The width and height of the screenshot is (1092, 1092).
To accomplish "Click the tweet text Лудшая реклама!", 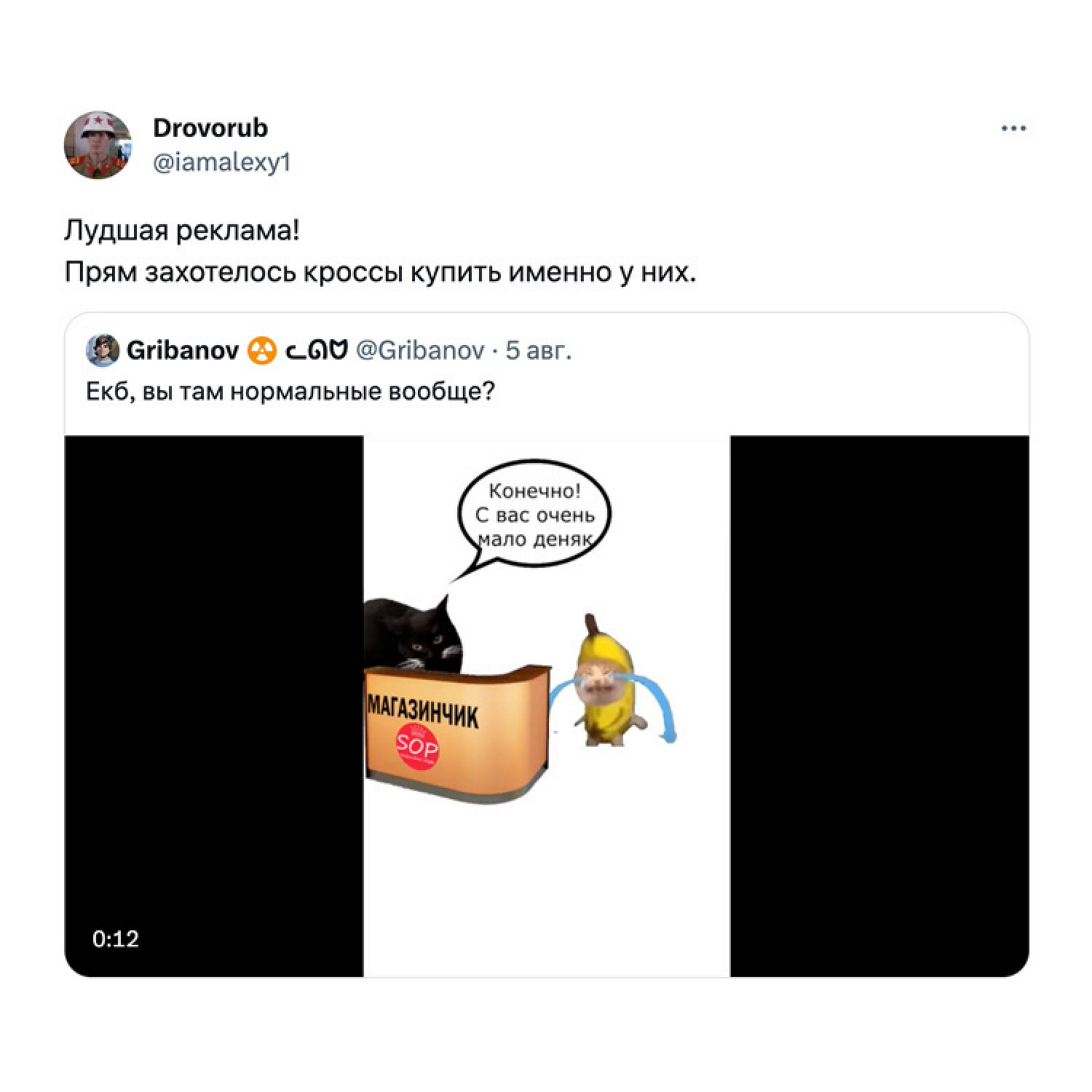I will tap(182, 232).
